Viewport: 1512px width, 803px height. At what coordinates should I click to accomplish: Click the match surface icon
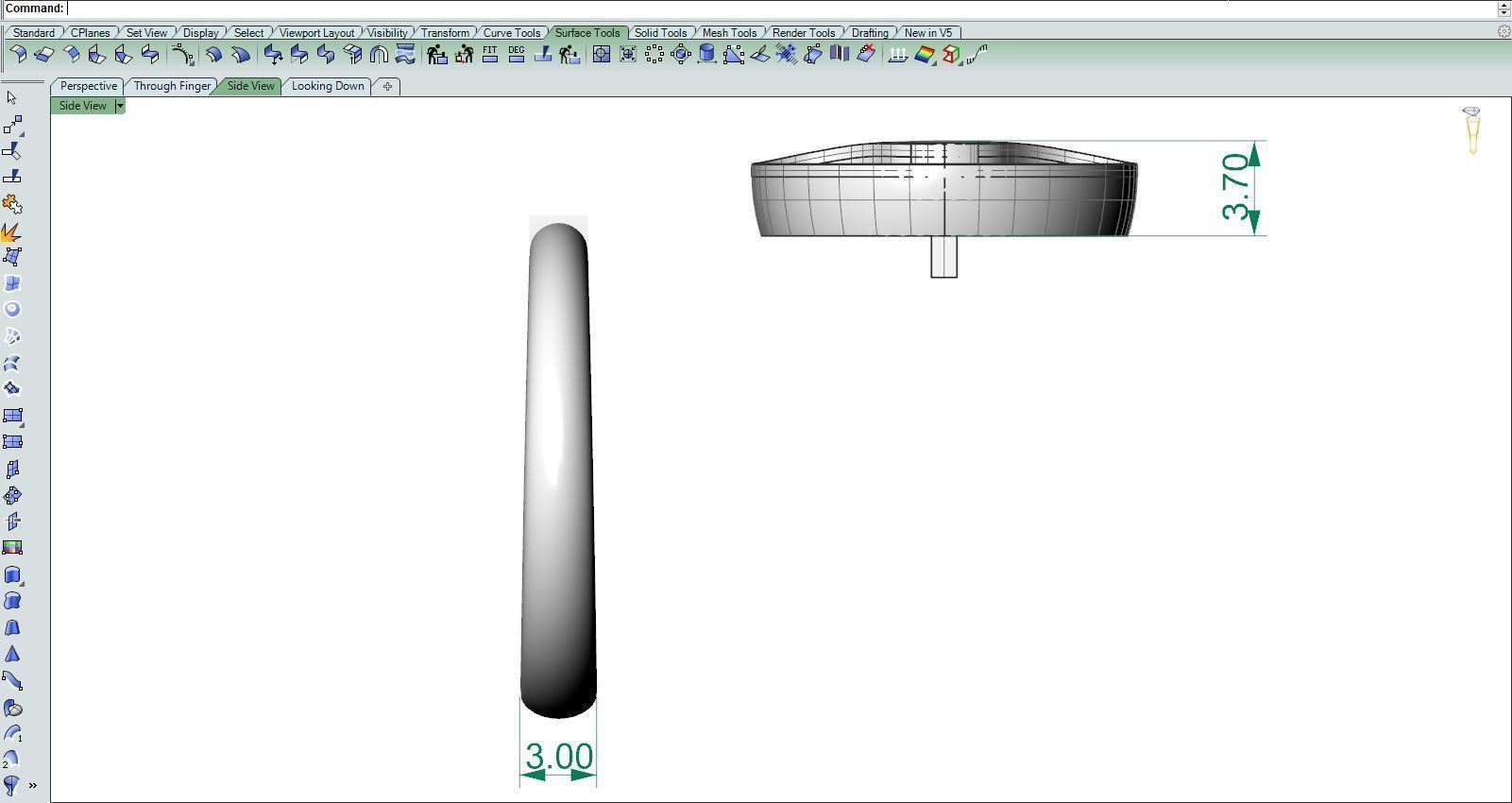tap(300, 55)
